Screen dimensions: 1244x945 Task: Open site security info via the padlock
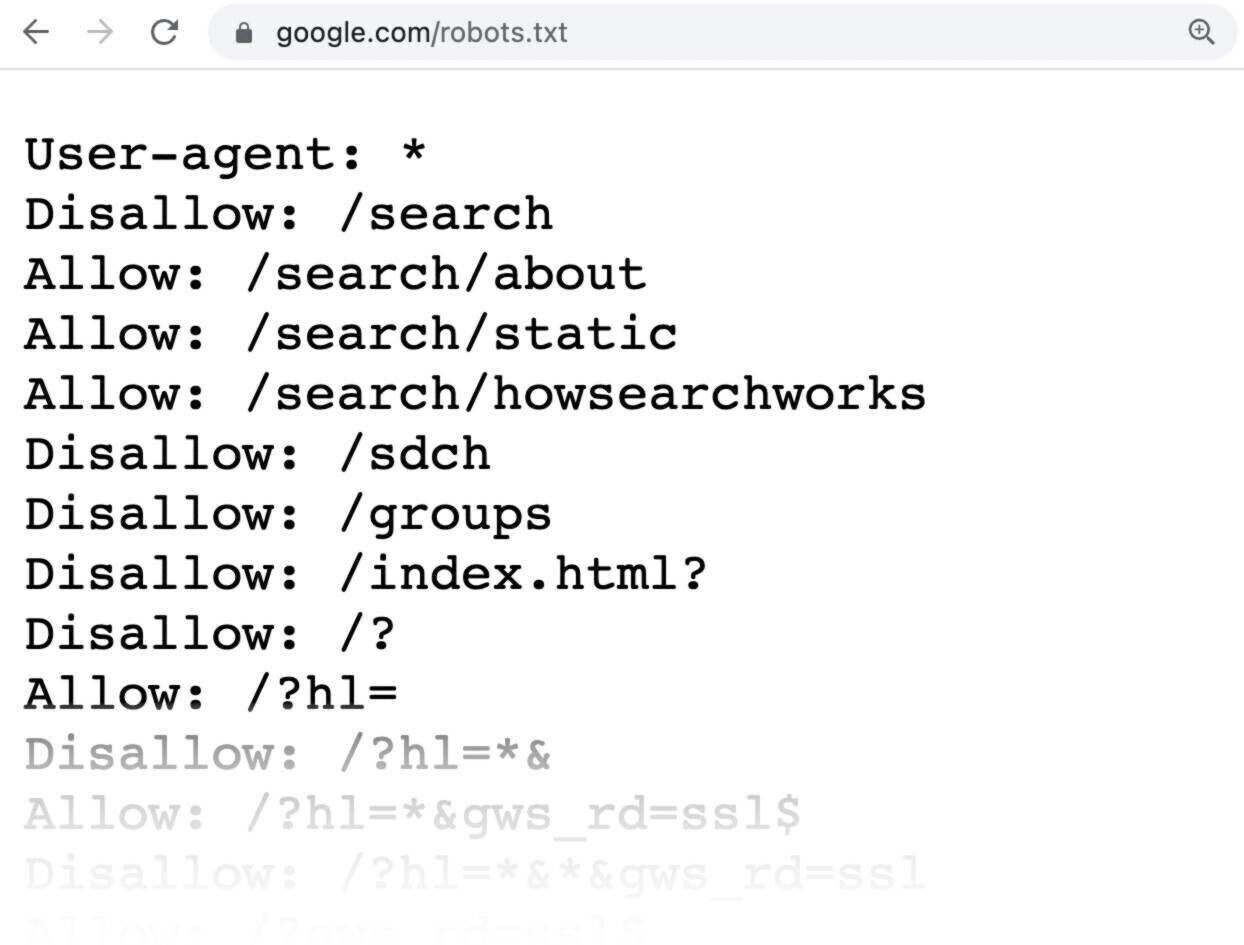point(243,32)
